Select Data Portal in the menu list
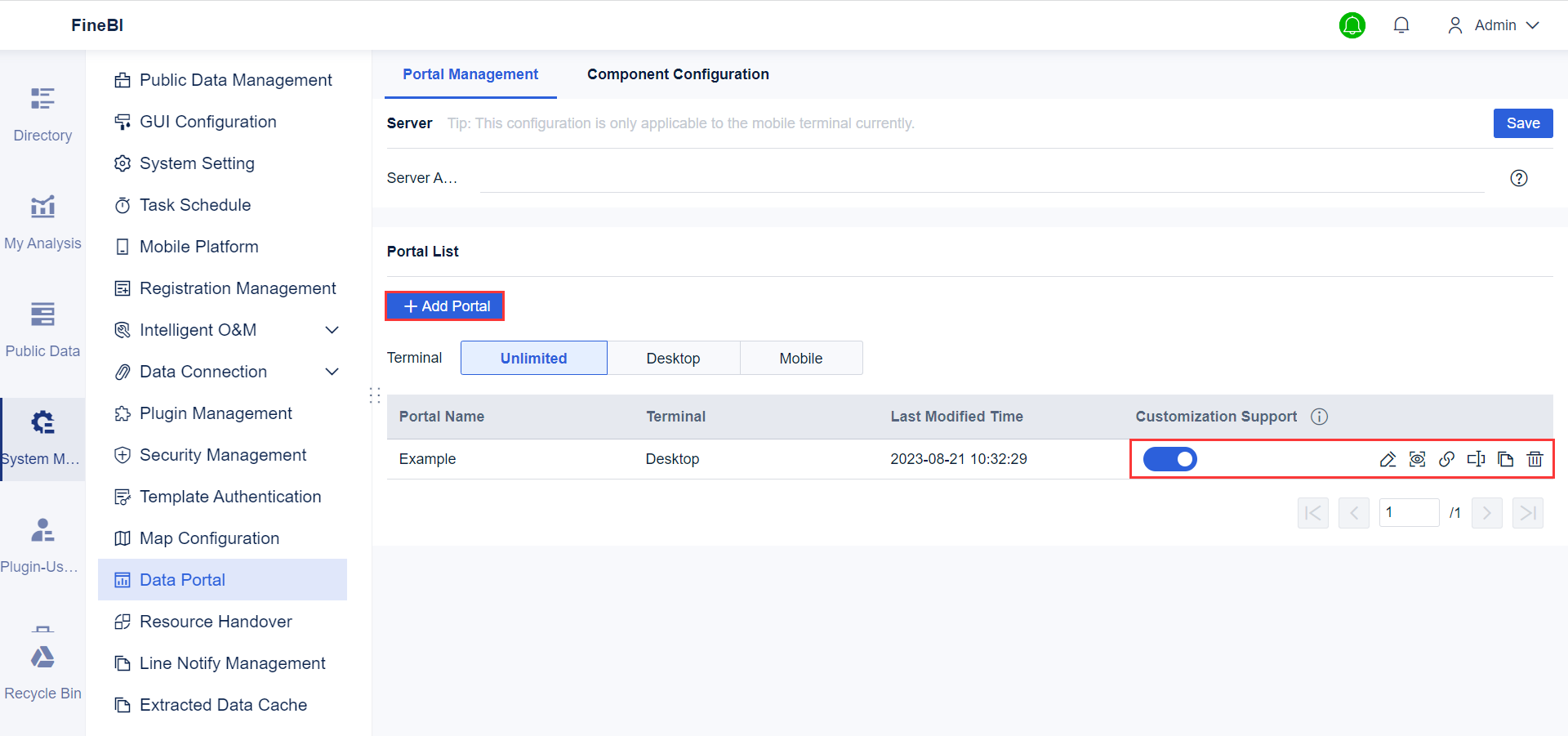The height and width of the screenshot is (736, 1568). pyautogui.click(x=182, y=580)
